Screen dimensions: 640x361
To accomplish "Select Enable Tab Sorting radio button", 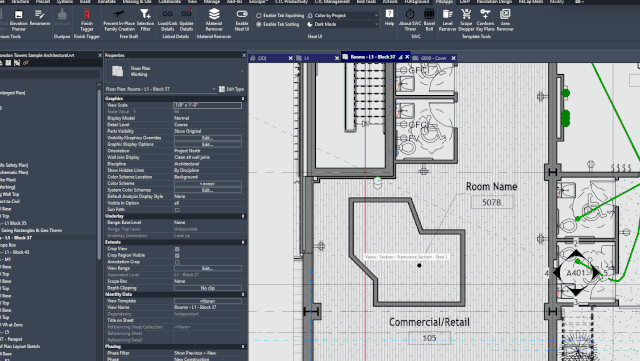I will pyautogui.click(x=258, y=24).
